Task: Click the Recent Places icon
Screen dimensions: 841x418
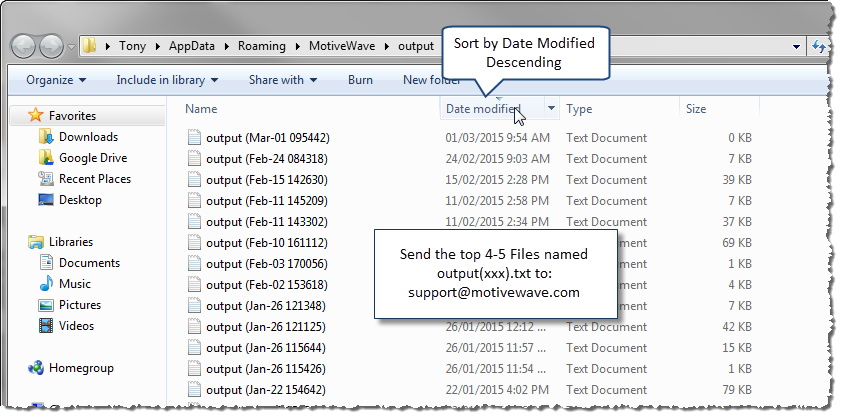Action: point(46,178)
